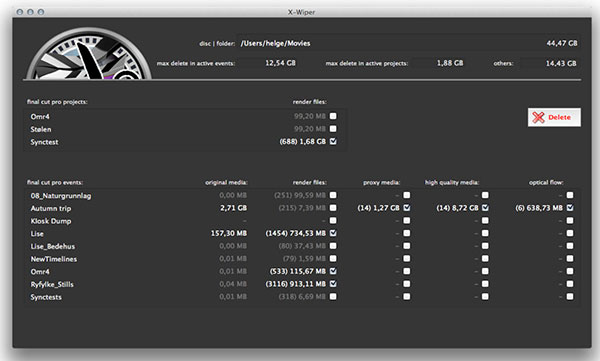Click the optical flow column header
The height and width of the screenshot is (361, 600).
coord(546,182)
